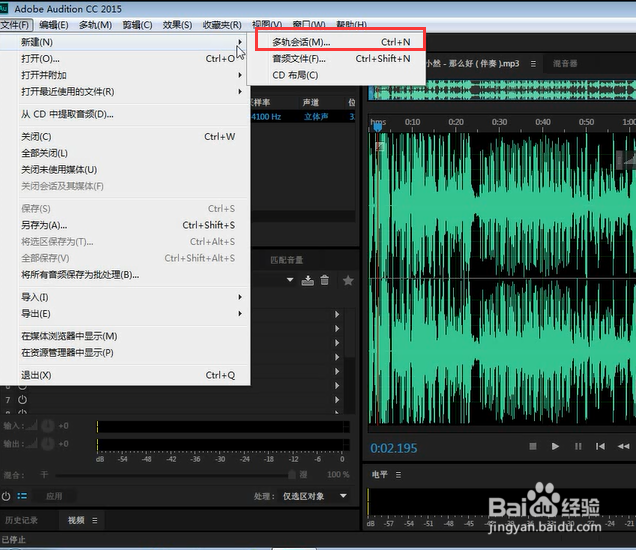Open the 多轨(M) menu
The image size is (636, 550).
point(95,25)
